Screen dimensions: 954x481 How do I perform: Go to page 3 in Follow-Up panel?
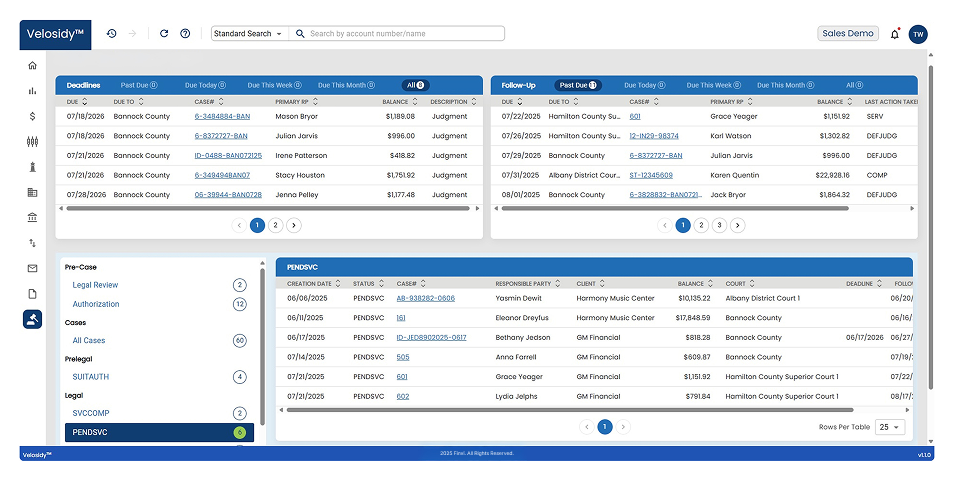tap(719, 225)
